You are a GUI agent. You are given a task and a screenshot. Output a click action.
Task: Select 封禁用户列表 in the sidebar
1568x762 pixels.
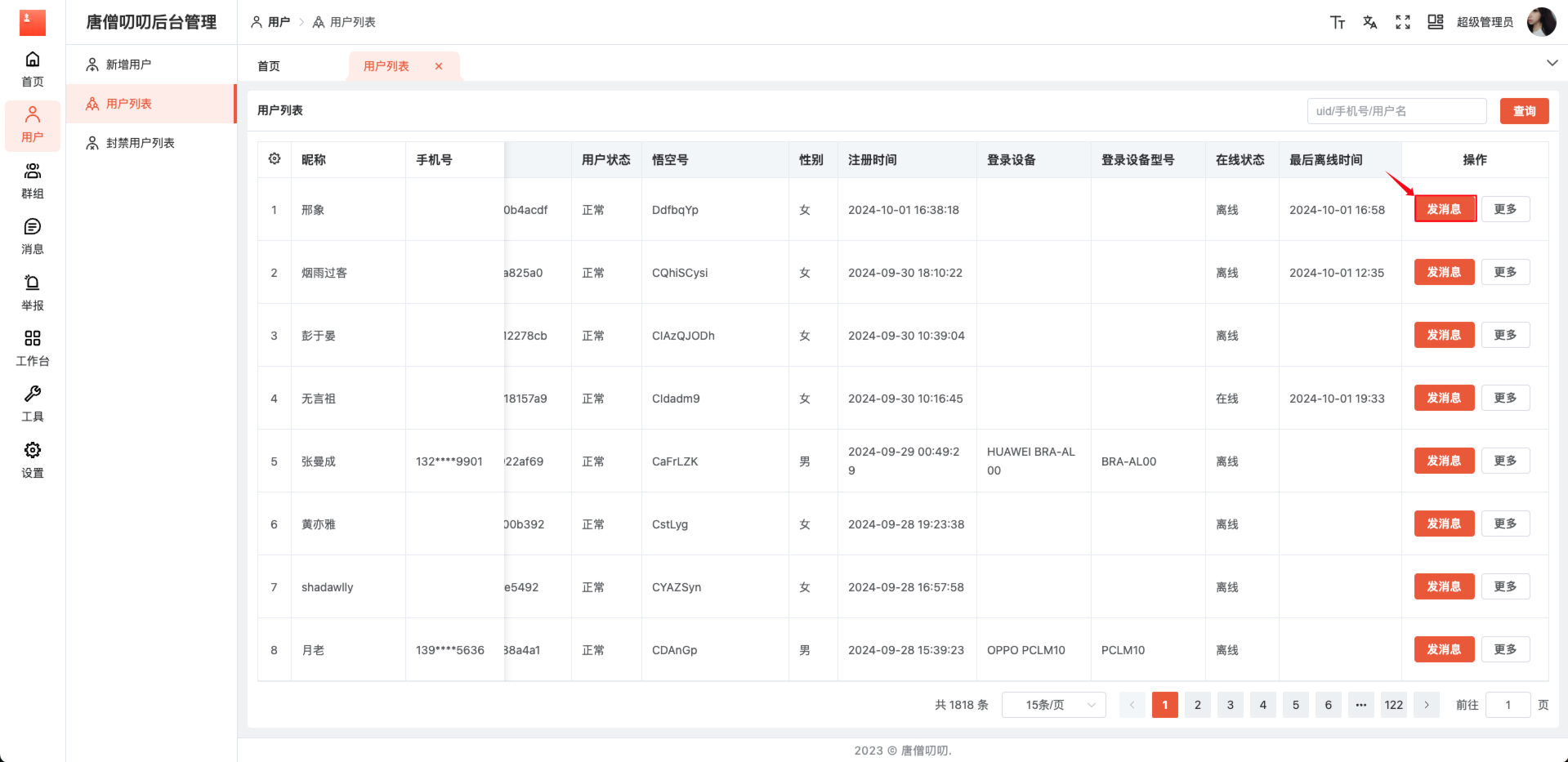tap(140, 142)
